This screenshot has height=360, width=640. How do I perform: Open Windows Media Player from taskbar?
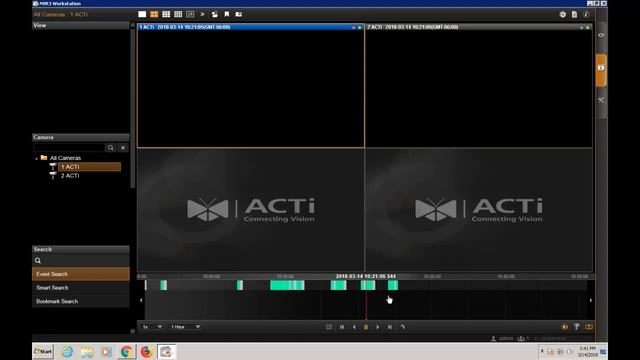(107, 351)
